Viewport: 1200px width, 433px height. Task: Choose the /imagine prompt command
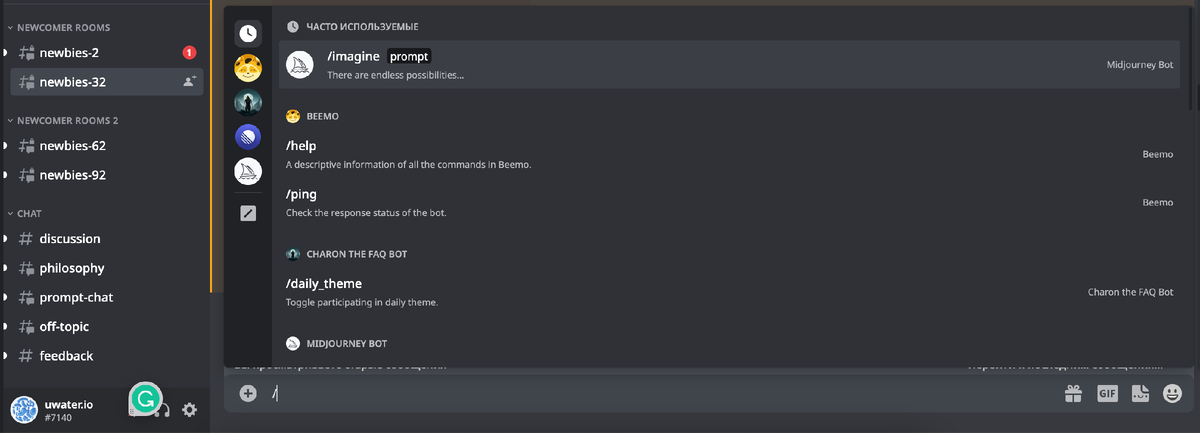pyautogui.click(x=730, y=65)
